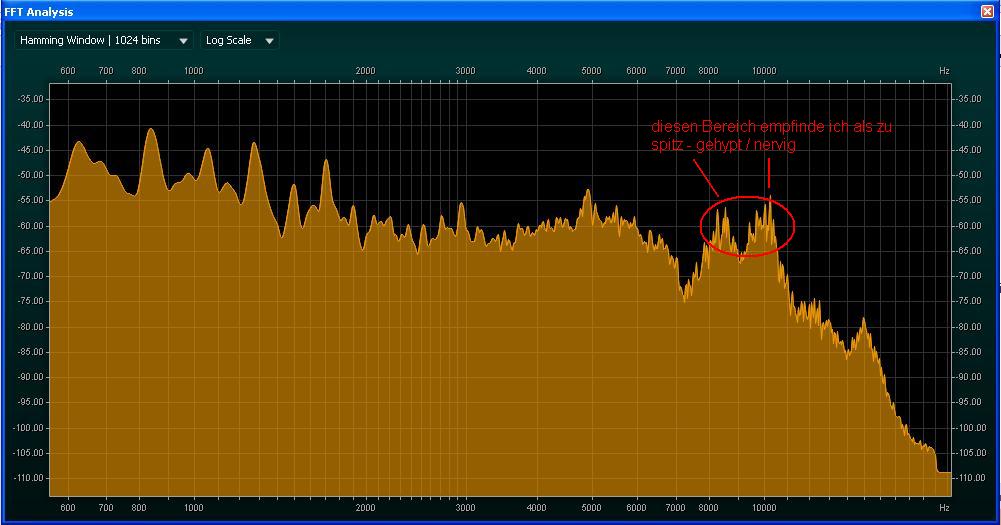1001x525 pixels.
Task: Click the Hz label at top right of graph
Action: 943,71
